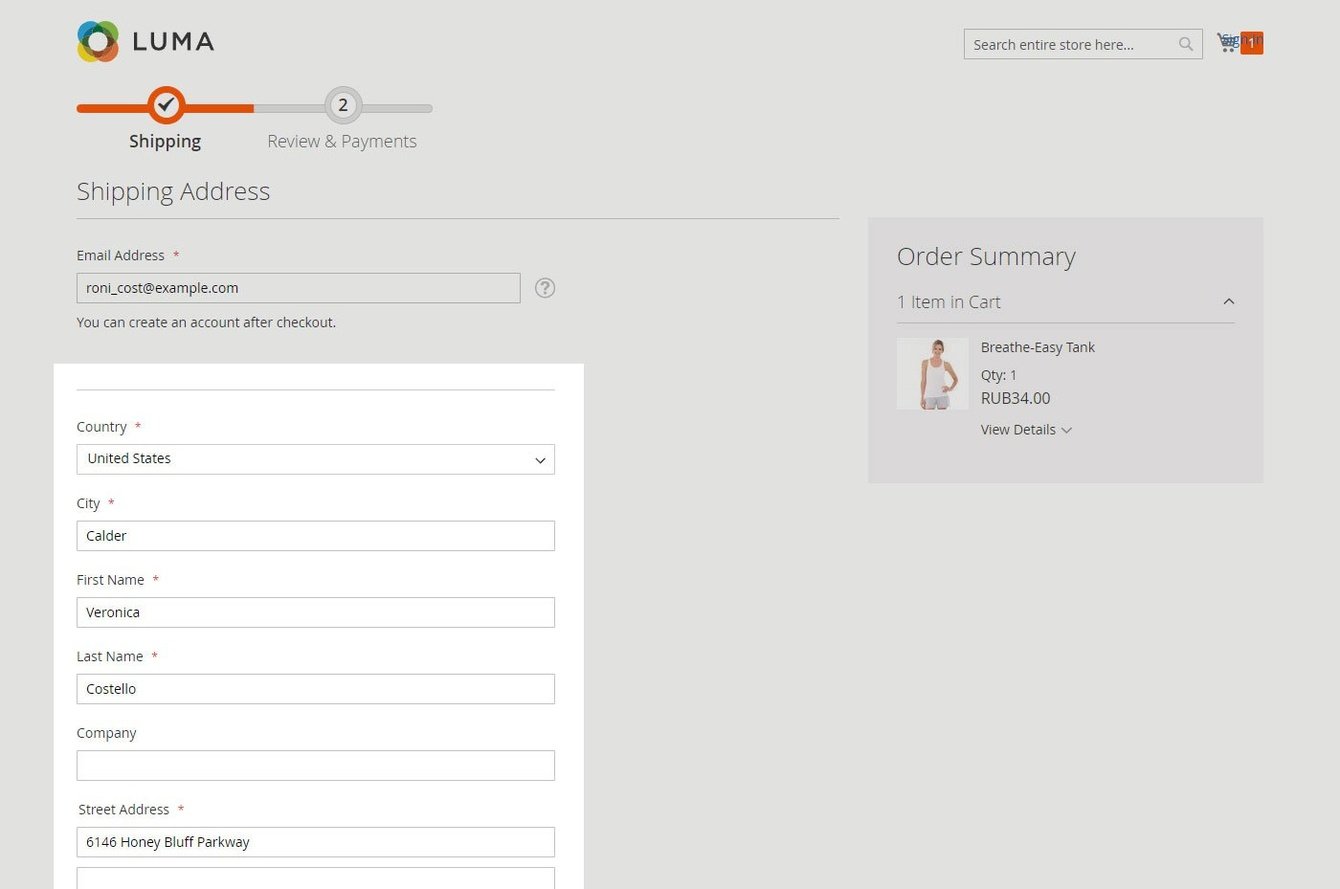Click the empty Company field

tap(315, 765)
